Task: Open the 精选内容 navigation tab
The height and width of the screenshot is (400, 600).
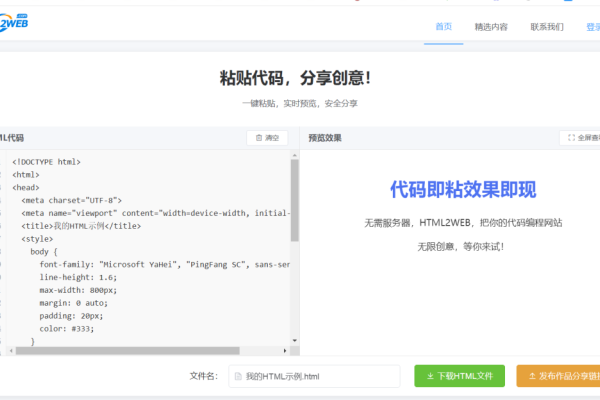Action: pyautogui.click(x=491, y=27)
